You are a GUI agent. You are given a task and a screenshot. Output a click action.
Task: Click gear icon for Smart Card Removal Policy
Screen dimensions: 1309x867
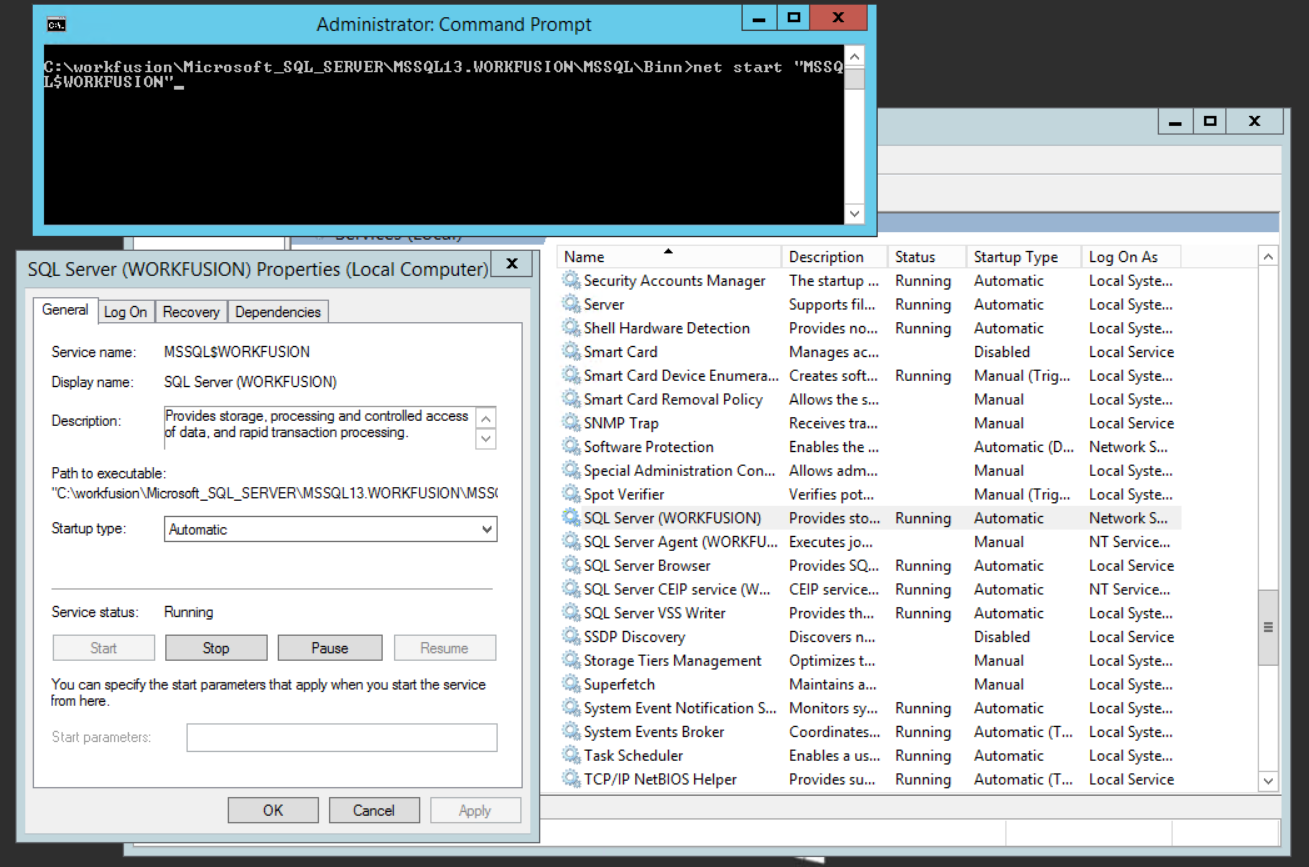pos(571,399)
